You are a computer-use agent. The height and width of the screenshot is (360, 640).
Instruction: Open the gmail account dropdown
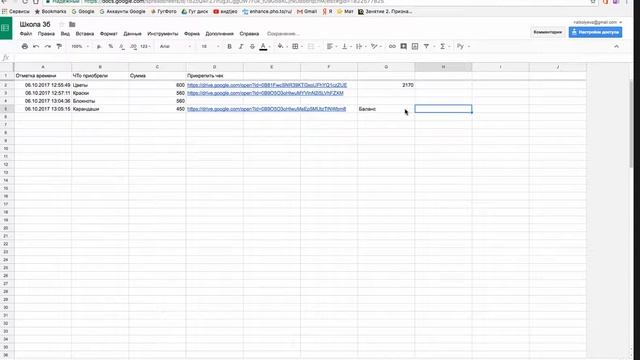tap(598, 22)
